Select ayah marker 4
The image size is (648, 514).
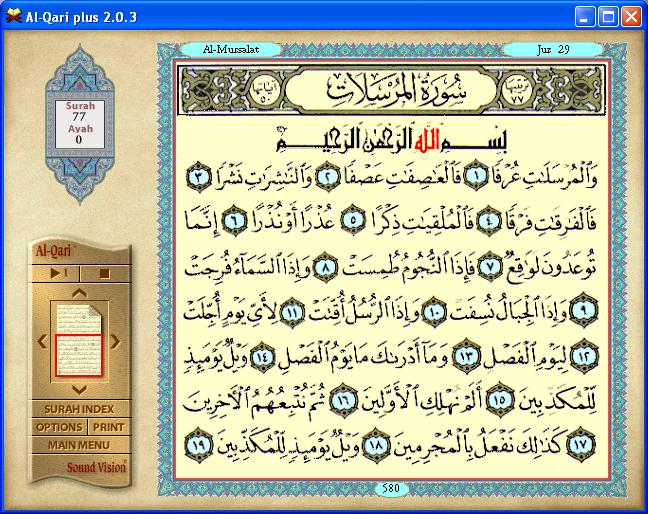pos(489,220)
